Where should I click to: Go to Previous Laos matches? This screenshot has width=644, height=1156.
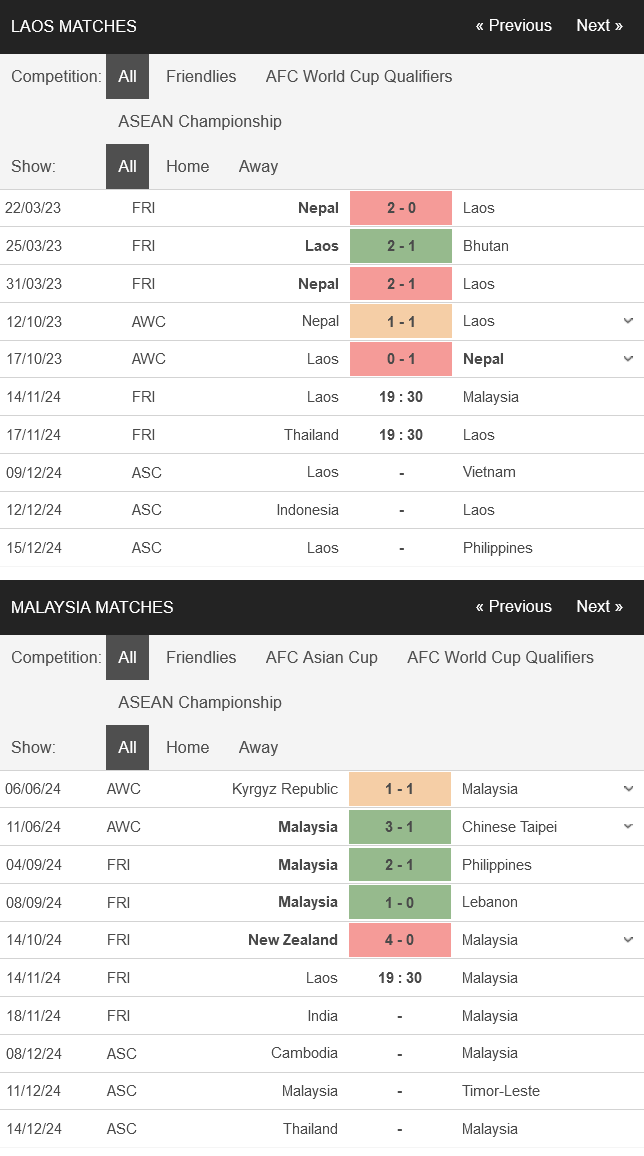coord(514,26)
